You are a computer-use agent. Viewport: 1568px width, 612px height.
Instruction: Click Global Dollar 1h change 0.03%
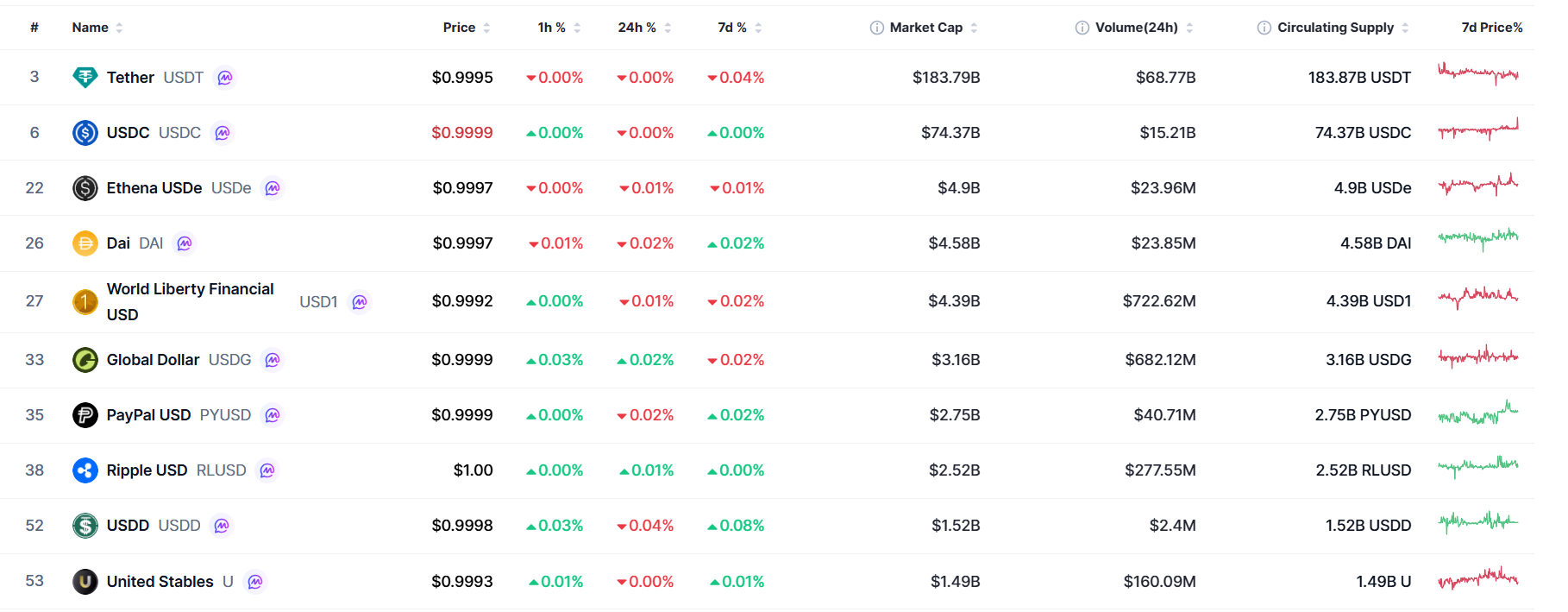[x=555, y=360]
